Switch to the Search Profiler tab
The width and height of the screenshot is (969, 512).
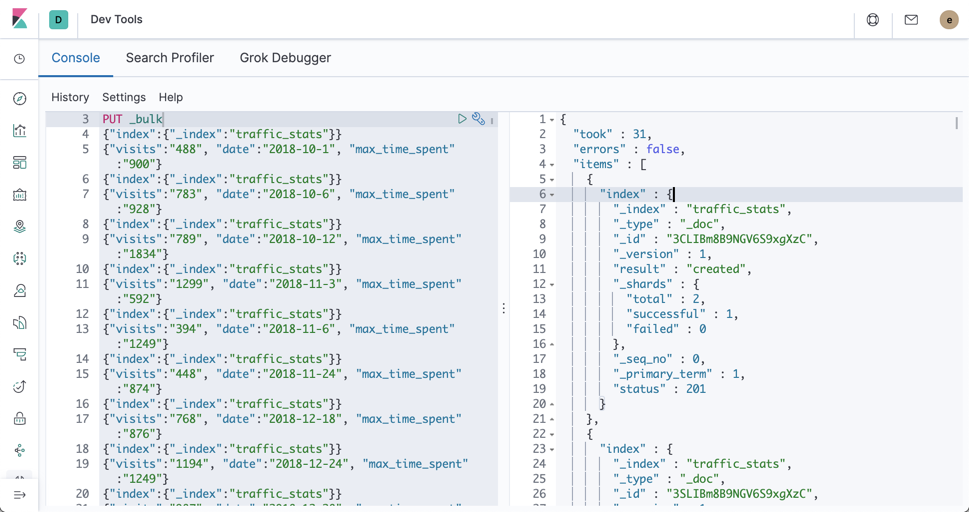point(170,58)
